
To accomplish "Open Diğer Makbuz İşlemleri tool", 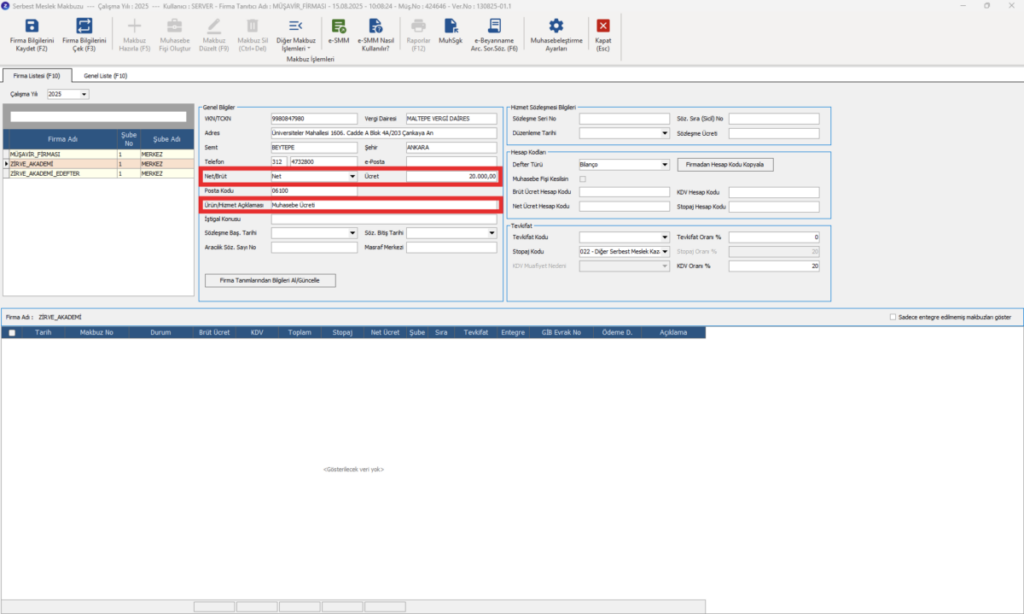I will pos(295,26).
